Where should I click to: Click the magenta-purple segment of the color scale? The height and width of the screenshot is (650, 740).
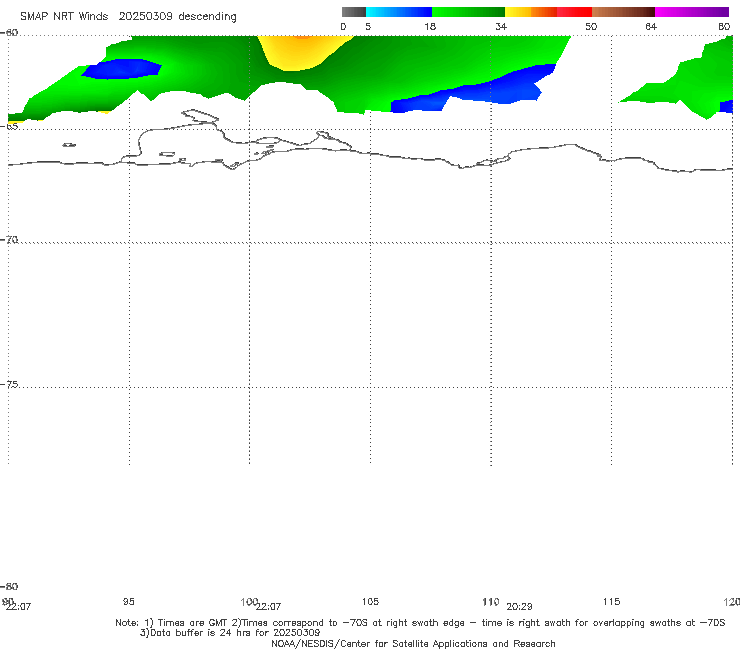pyautogui.click(x=692, y=12)
